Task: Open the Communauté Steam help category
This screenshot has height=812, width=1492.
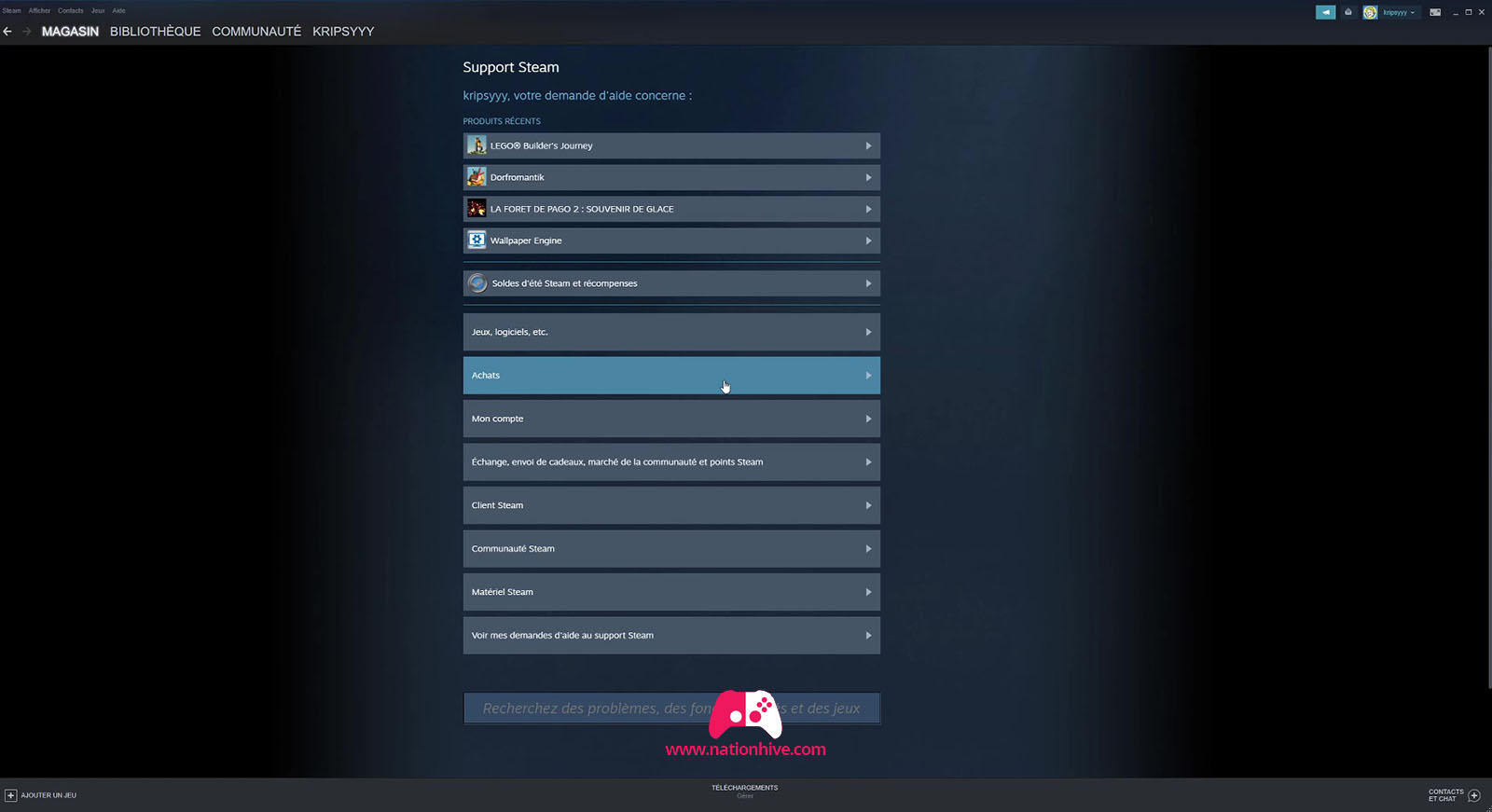Action: tap(671, 549)
